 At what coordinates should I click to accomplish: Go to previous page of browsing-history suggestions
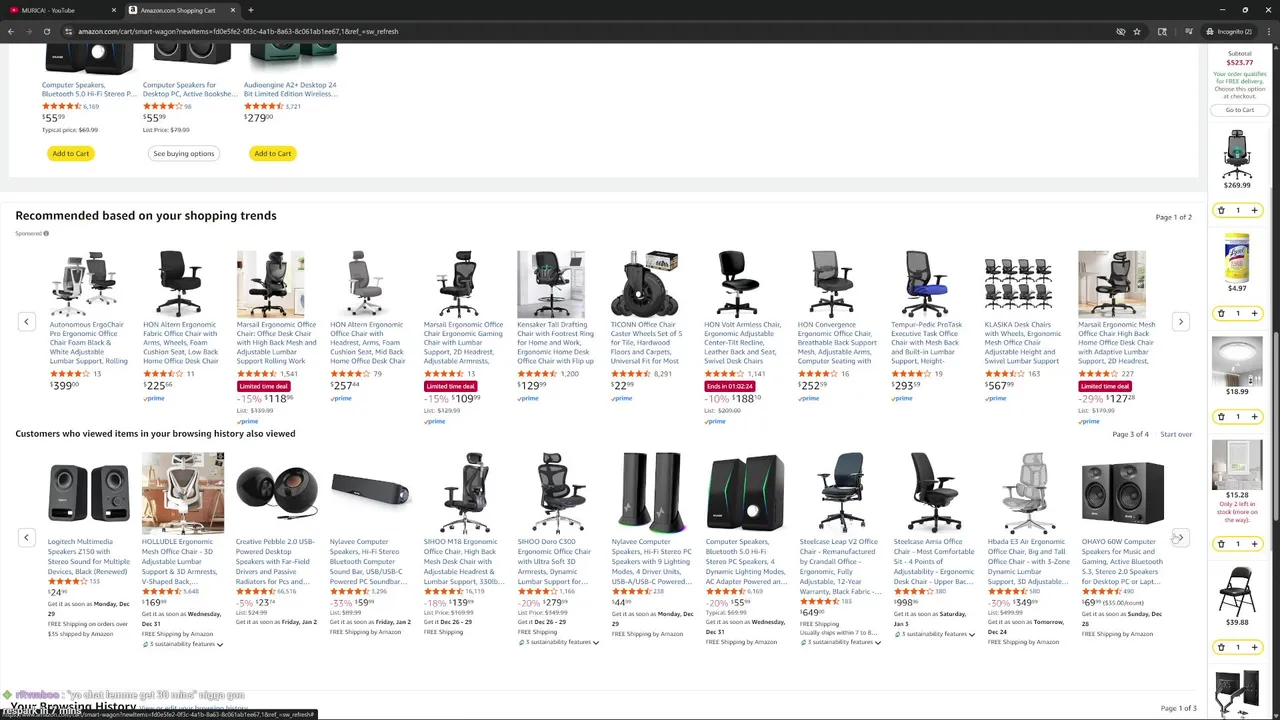click(27, 537)
